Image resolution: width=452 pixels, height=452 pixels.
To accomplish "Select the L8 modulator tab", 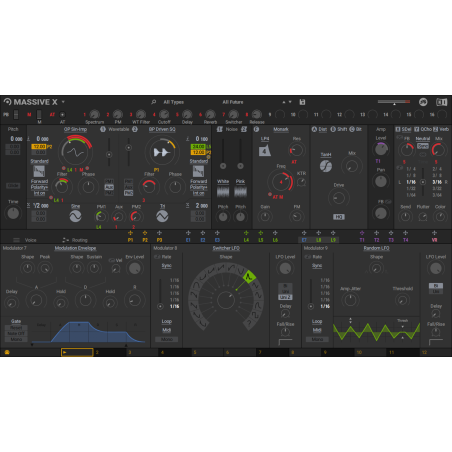I will (x=319, y=240).
